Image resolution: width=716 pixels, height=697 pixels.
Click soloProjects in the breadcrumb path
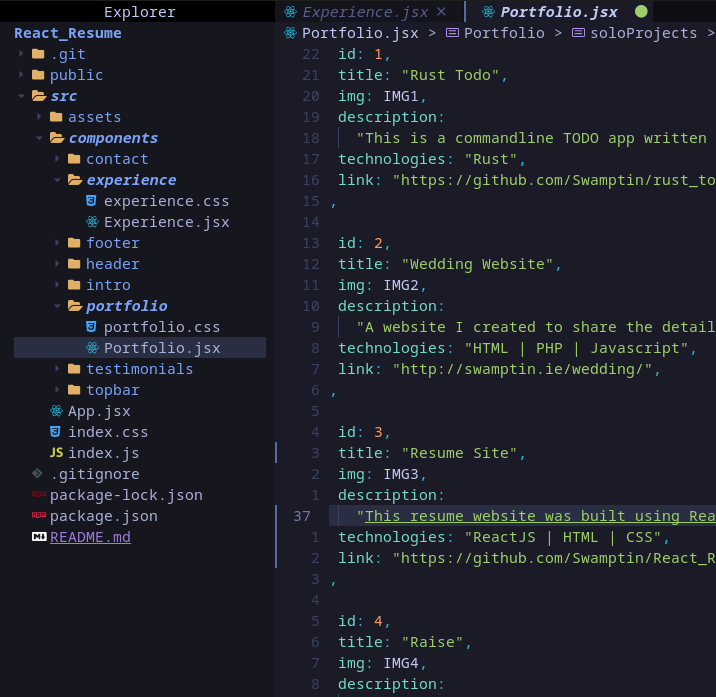click(644, 33)
